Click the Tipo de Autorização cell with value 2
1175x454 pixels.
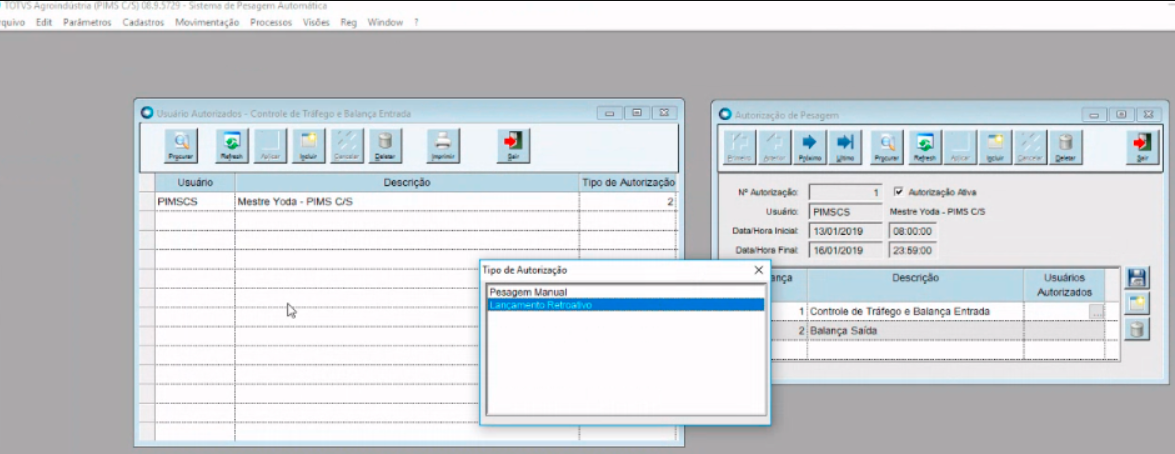click(x=628, y=202)
